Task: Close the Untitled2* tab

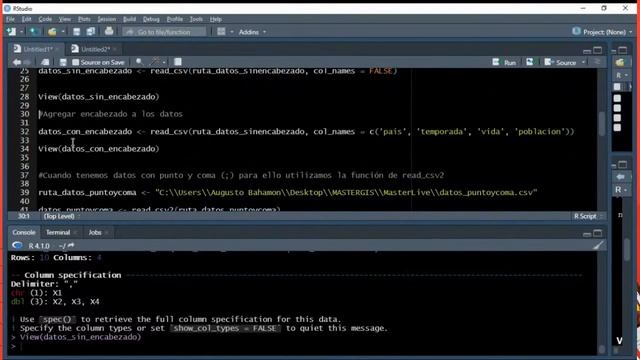Action: (x=116, y=49)
